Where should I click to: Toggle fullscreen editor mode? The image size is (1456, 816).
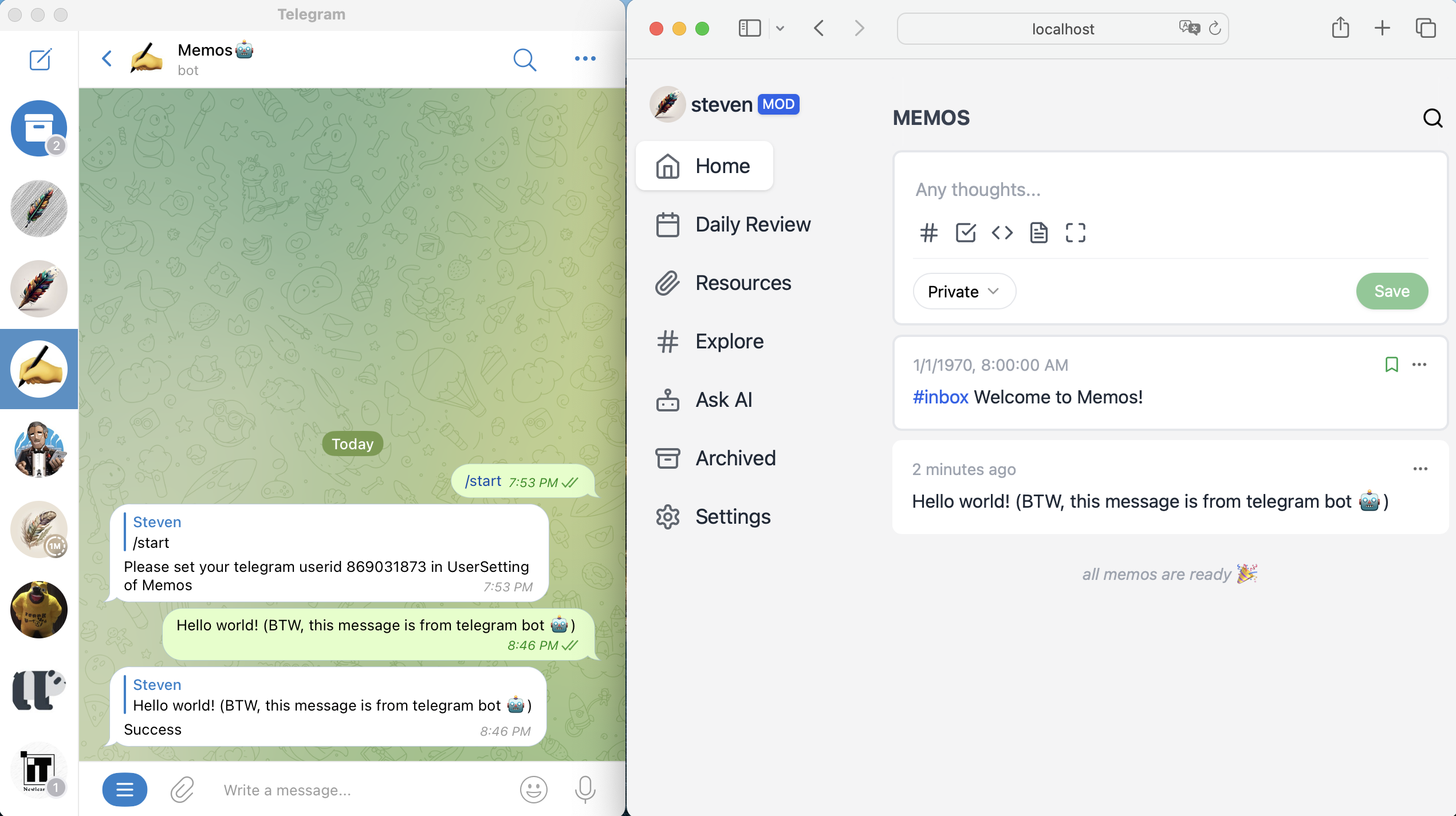click(x=1075, y=233)
